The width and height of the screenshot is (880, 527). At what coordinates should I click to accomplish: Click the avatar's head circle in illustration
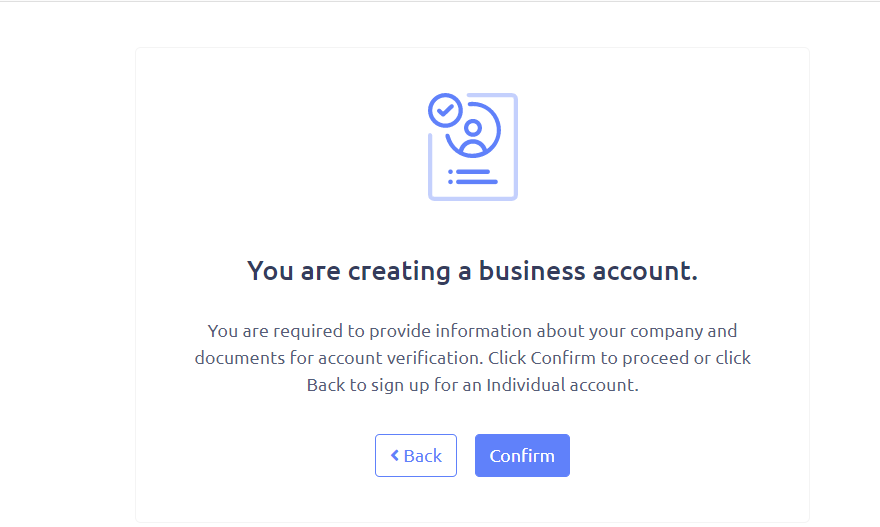(x=473, y=128)
